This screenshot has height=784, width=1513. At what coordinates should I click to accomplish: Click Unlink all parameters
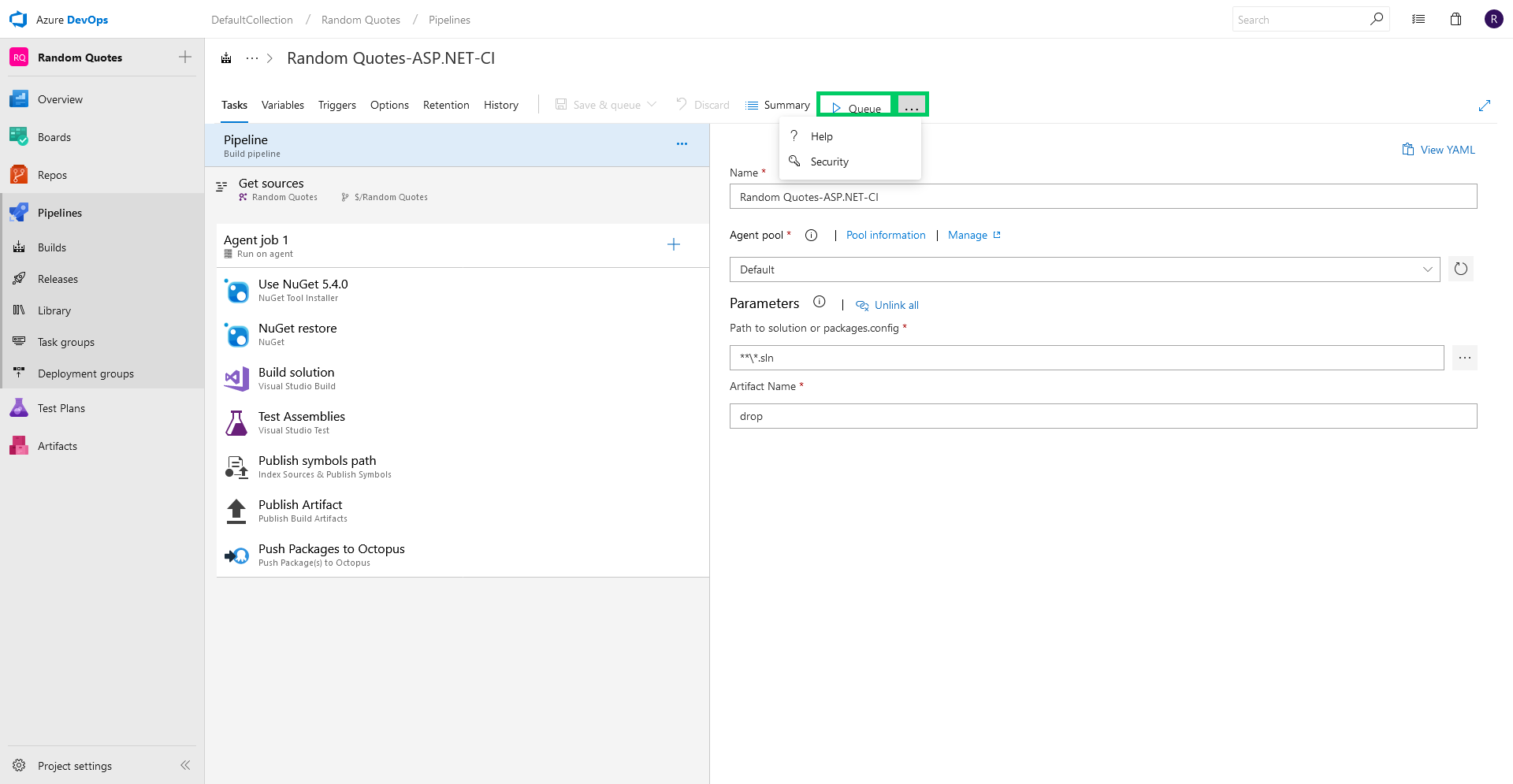click(887, 305)
